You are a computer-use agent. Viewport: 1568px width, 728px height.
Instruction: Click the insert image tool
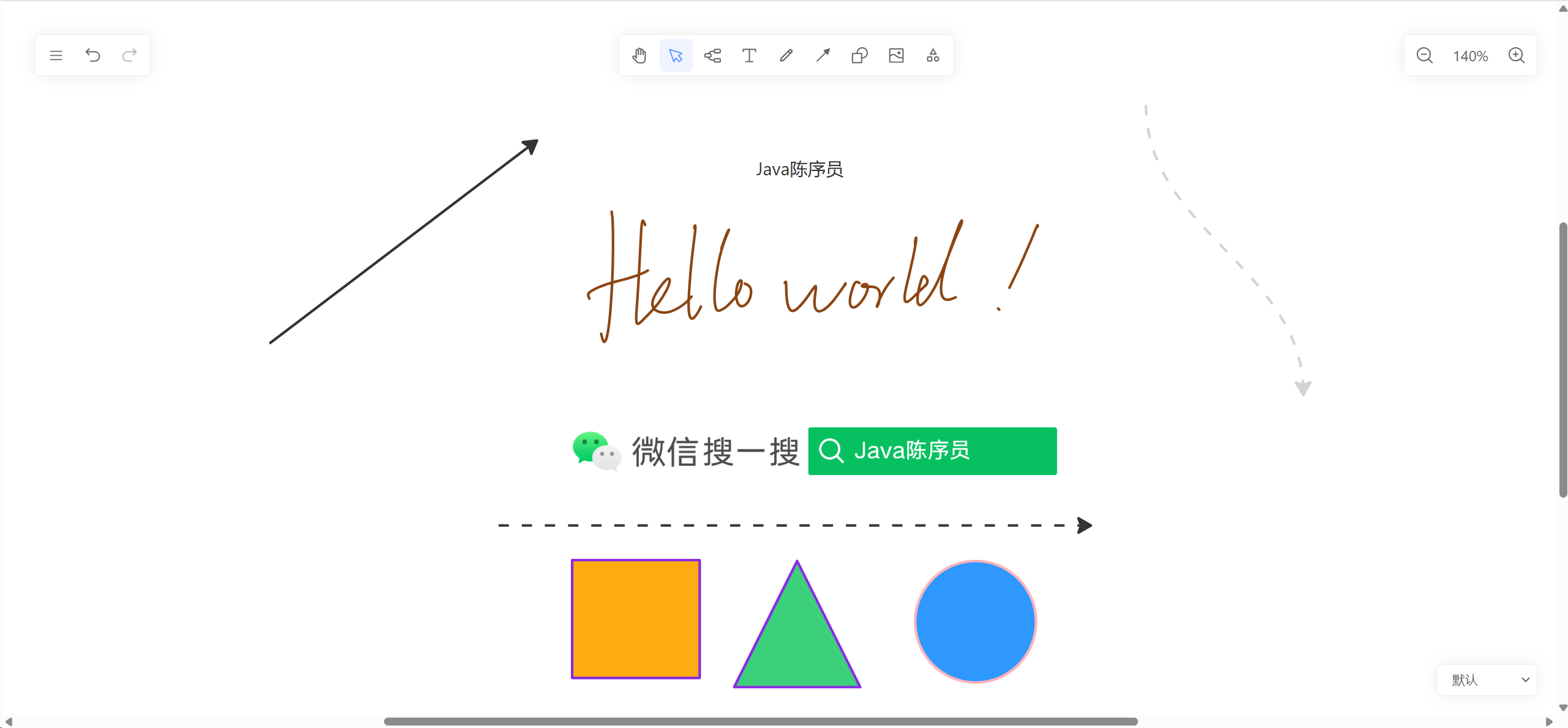tap(896, 56)
